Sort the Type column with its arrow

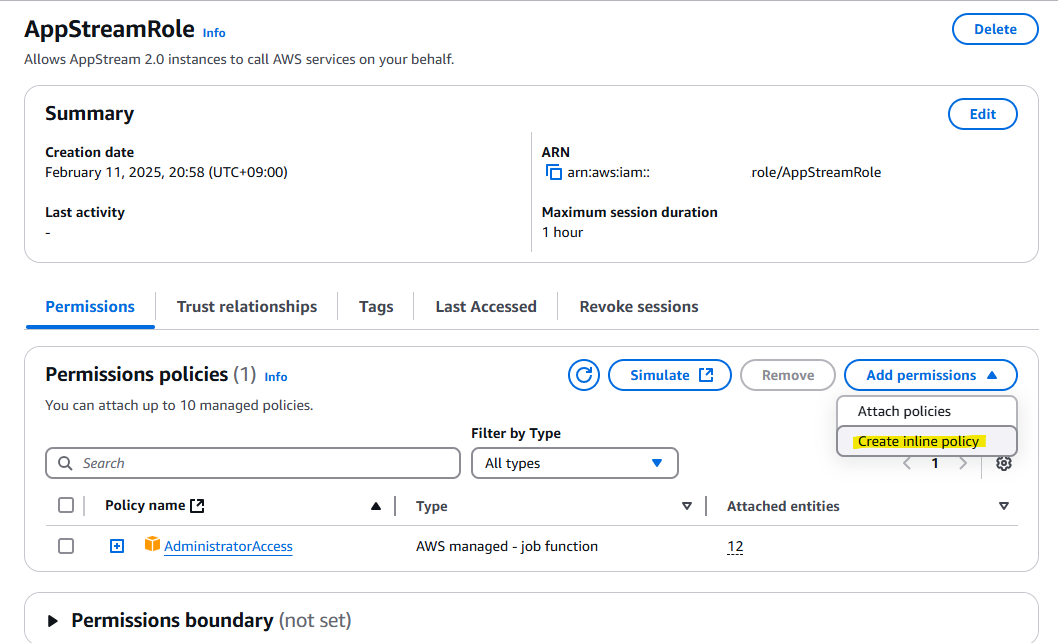(x=686, y=506)
